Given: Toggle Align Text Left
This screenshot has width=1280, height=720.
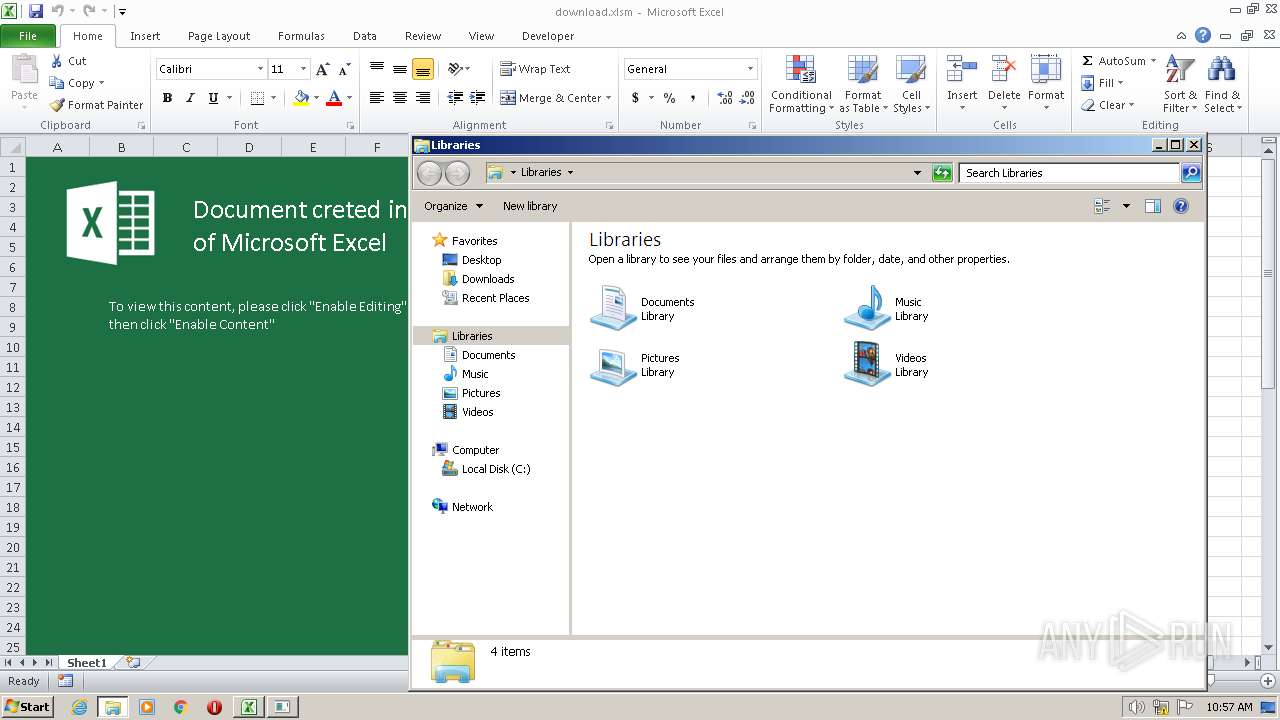Looking at the screenshot, I should point(377,98).
